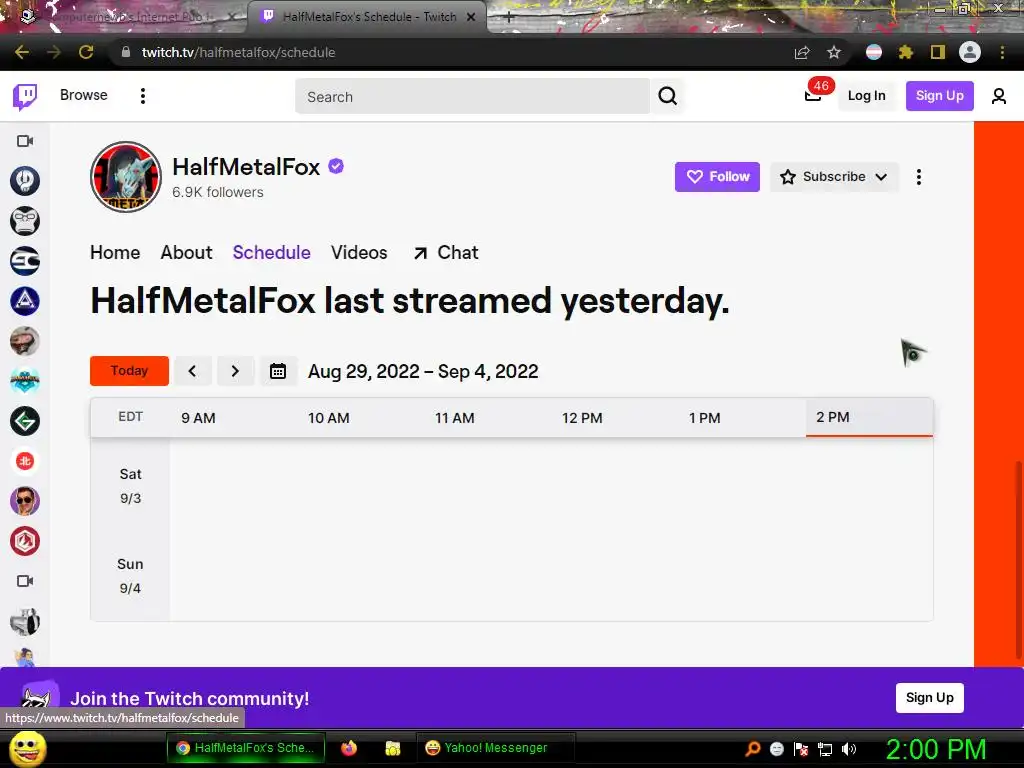Click the header Sign Up button
This screenshot has width=1024, height=768.
coord(939,96)
